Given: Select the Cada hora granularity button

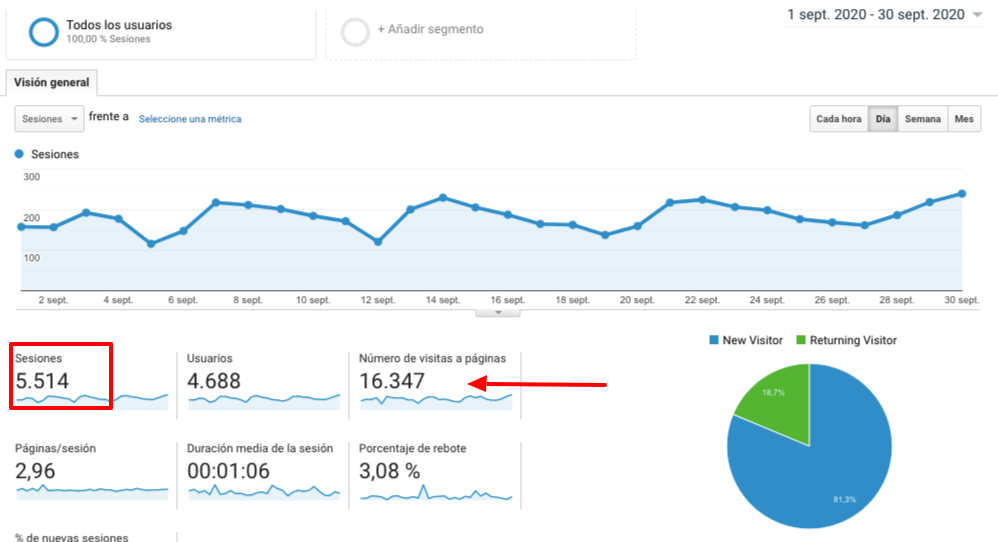Looking at the screenshot, I should click(x=838, y=119).
